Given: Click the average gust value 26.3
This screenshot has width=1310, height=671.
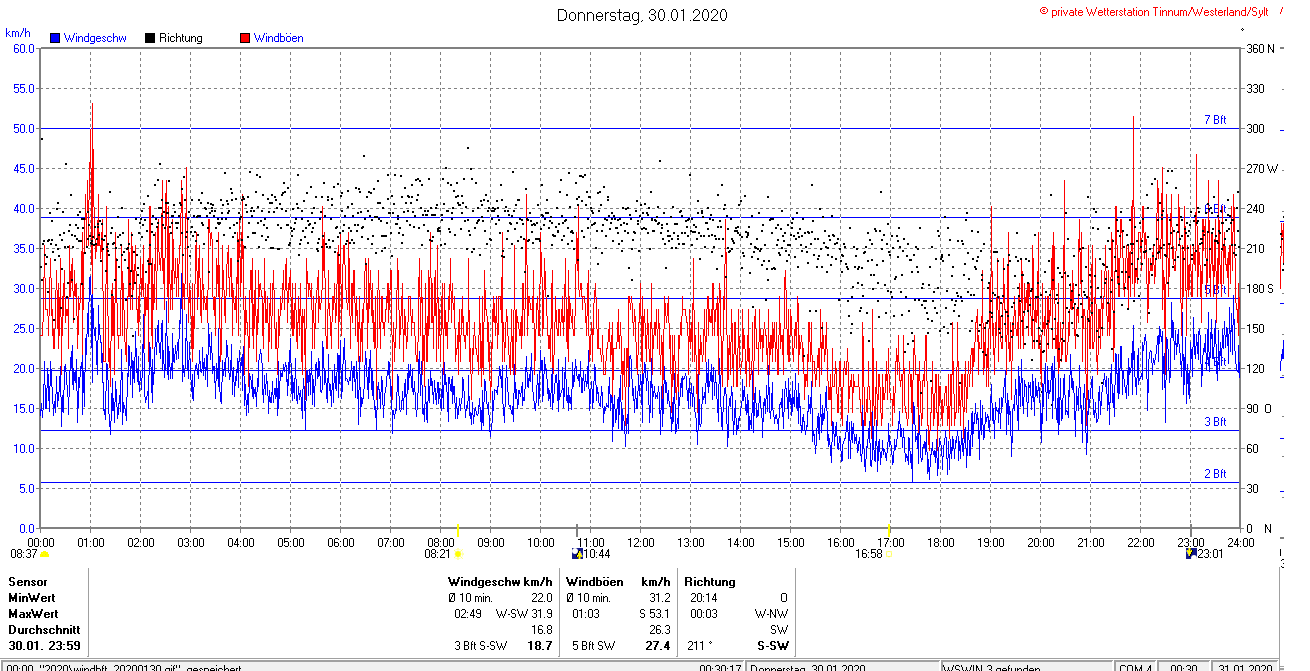Looking at the screenshot, I should pos(659,630).
